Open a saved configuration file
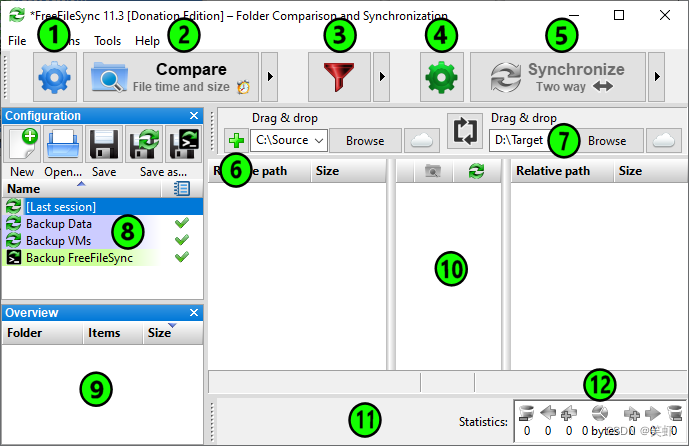Image resolution: width=689 pixels, height=446 pixels. tap(63, 144)
